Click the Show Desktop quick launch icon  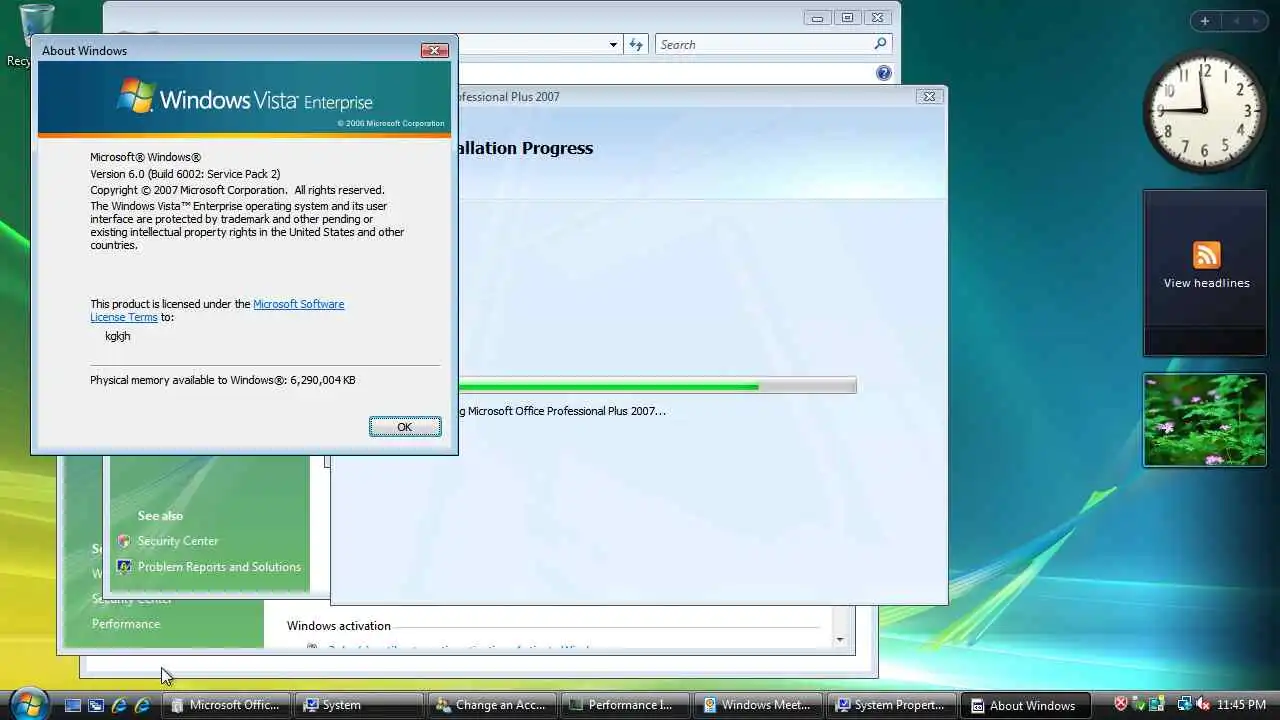pyautogui.click(x=73, y=705)
